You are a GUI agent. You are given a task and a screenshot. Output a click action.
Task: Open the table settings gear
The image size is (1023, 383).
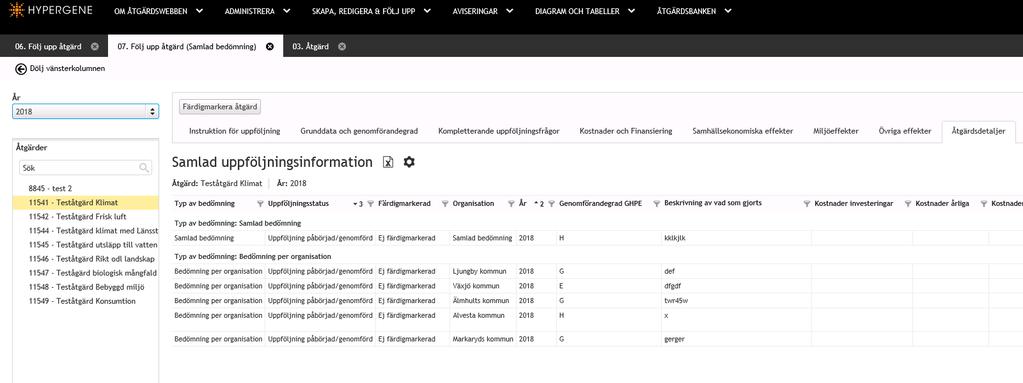click(409, 162)
